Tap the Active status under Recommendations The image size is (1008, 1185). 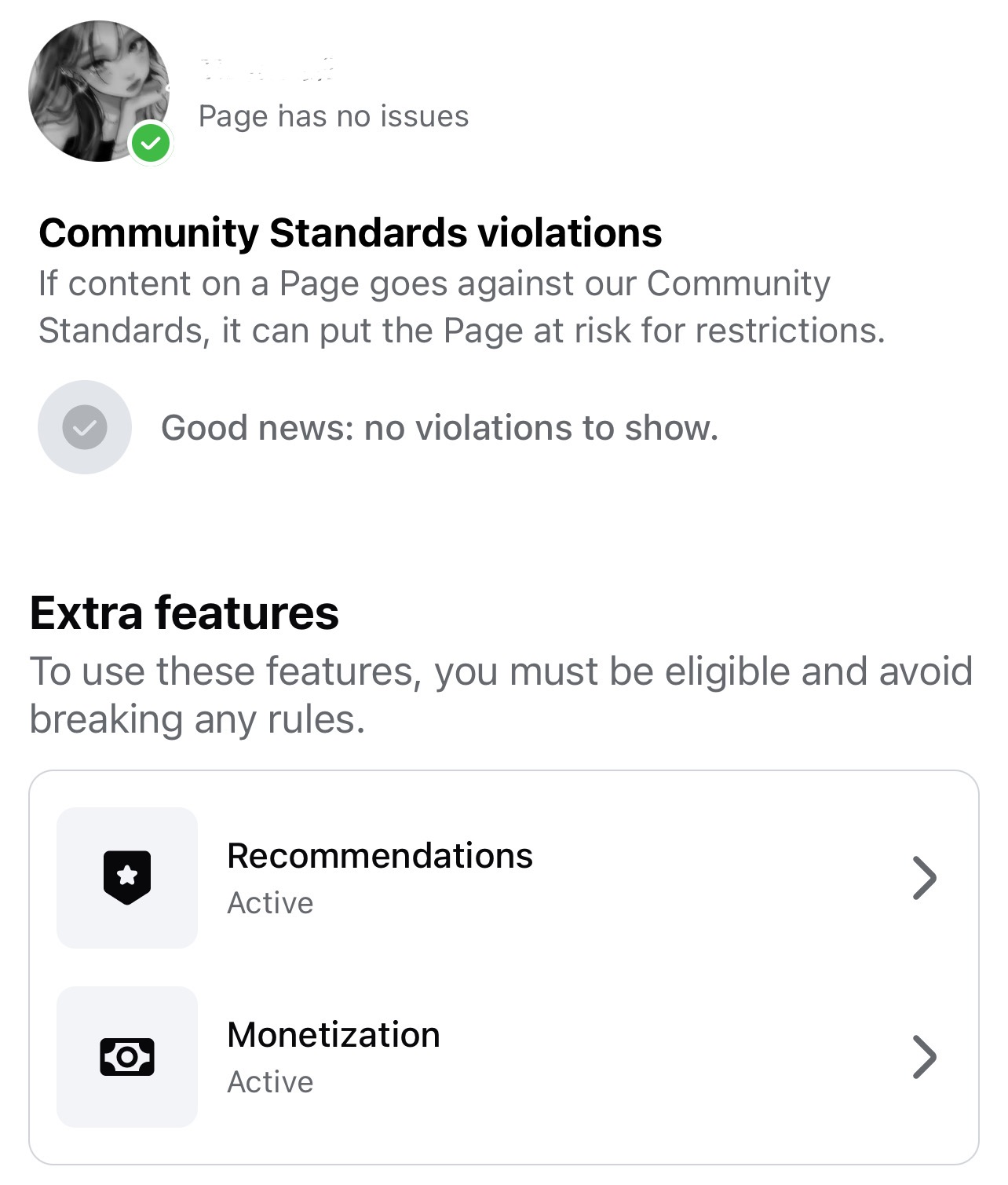click(x=270, y=903)
